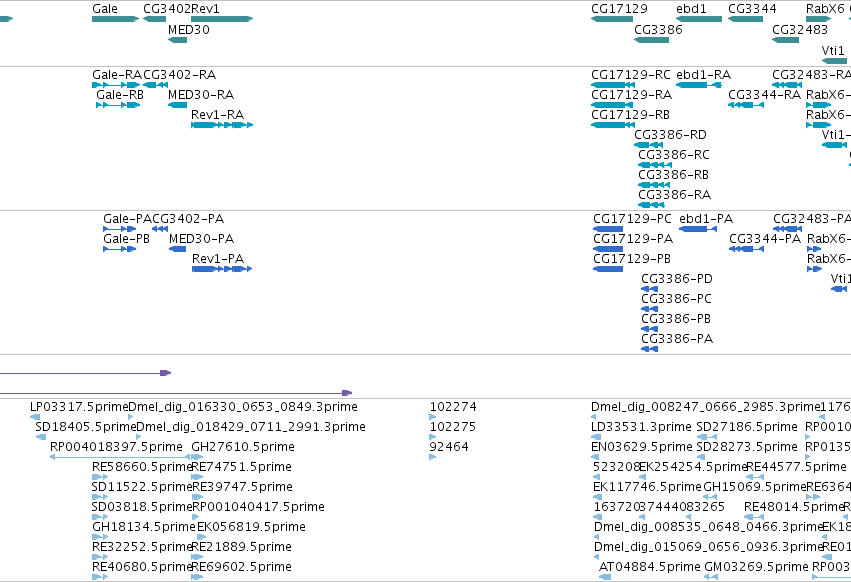851x582 pixels.
Task: Select the GH18134.5prime EST label
Action: click(144, 527)
